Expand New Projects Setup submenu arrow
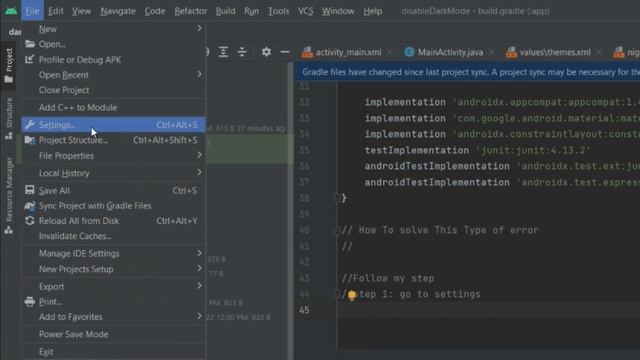 click(199, 269)
